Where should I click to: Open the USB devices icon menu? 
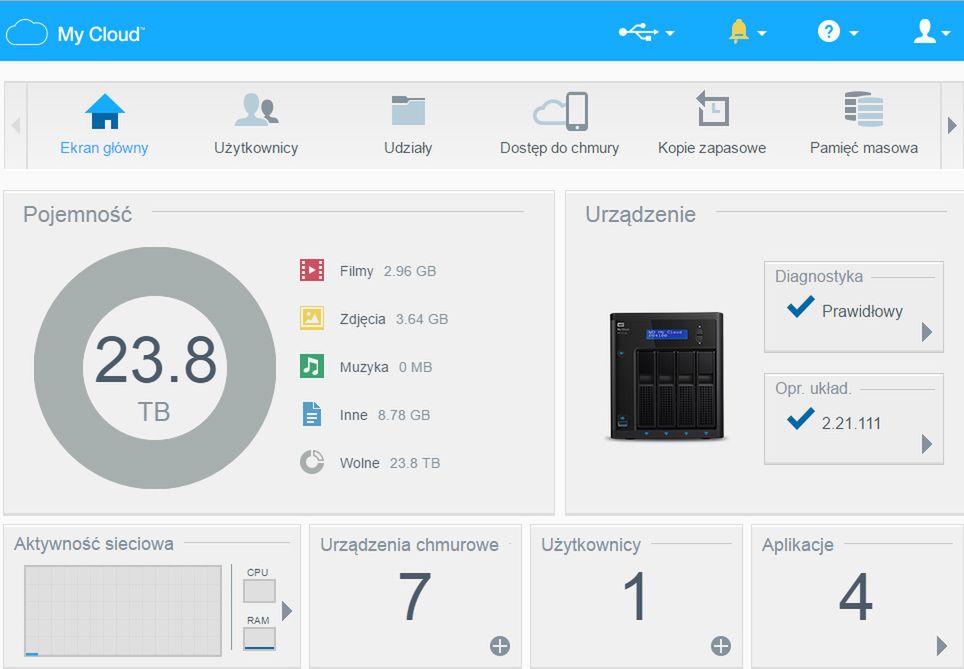638,32
